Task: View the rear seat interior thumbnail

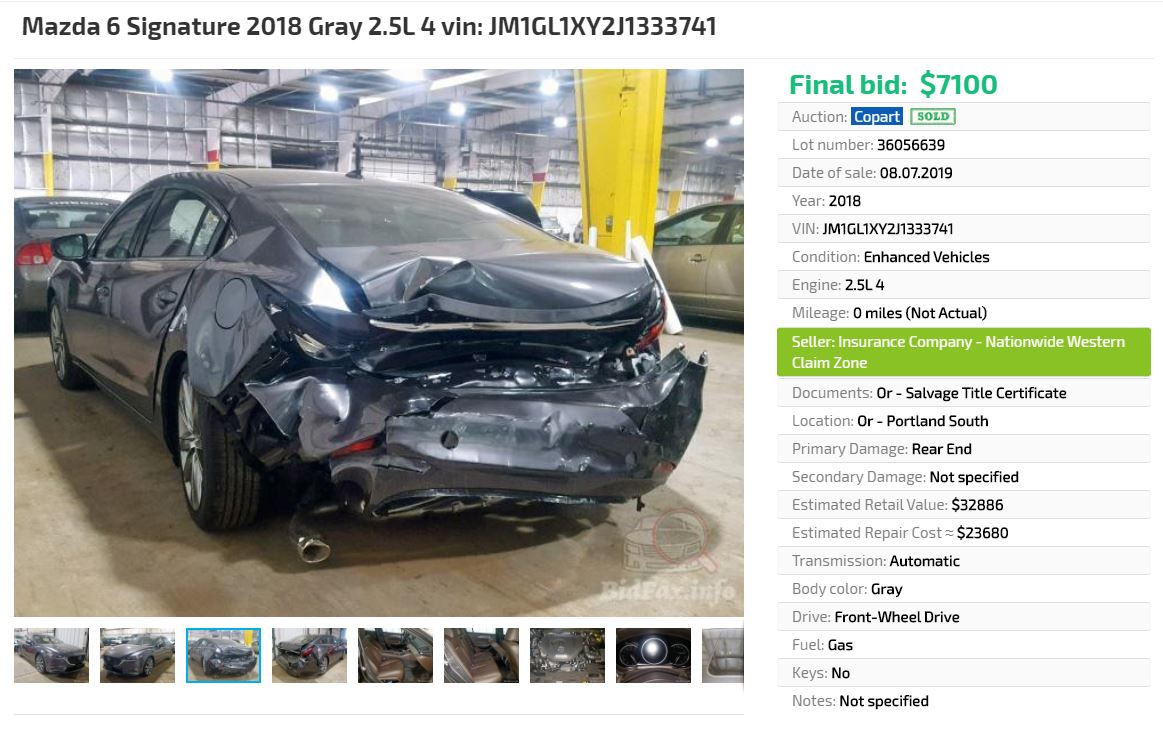Action: [481, 655]
